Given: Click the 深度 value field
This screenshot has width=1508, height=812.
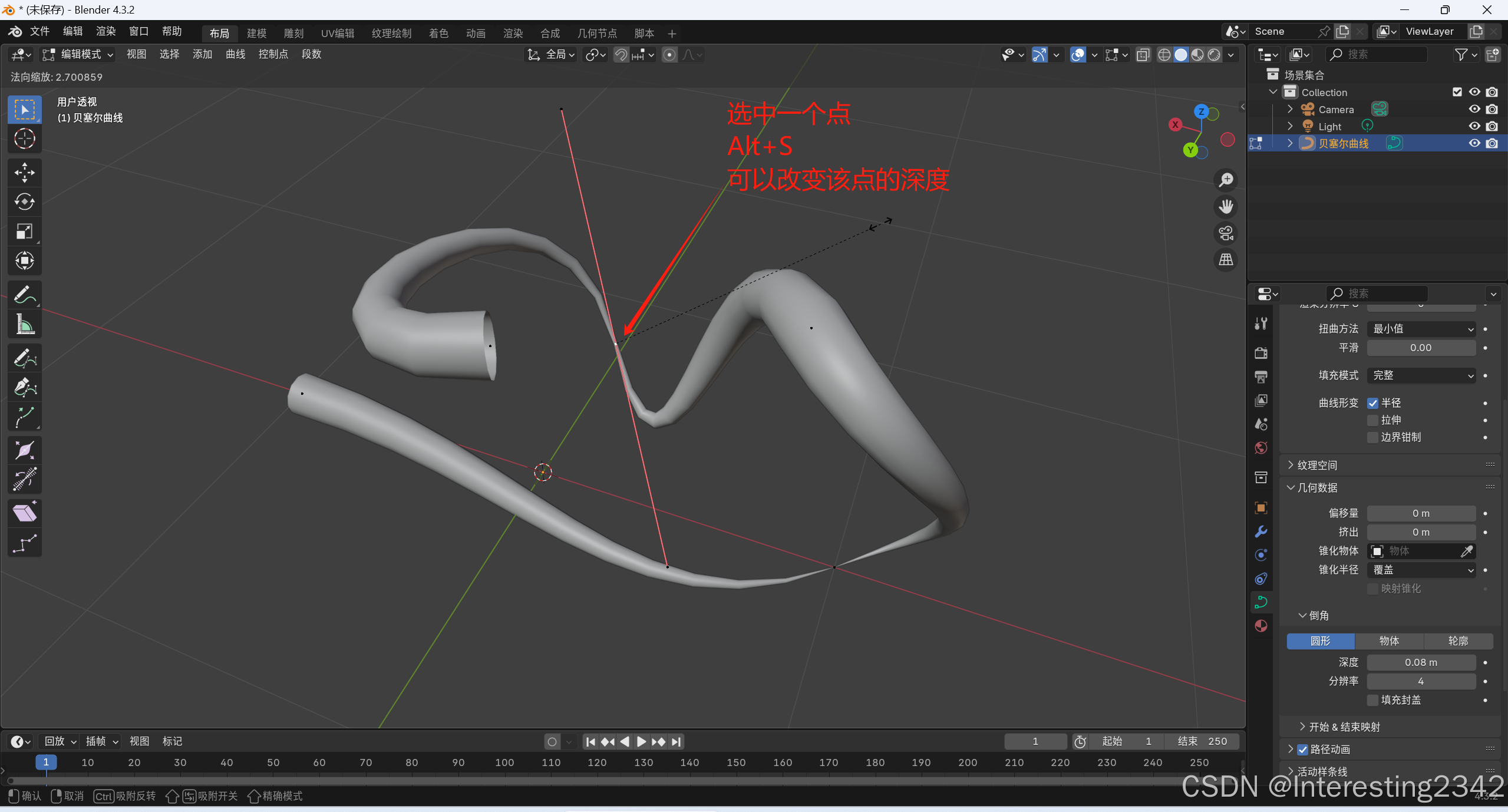Looking at the screenshot, I should pyautogui.click(x=1421, y=662).
